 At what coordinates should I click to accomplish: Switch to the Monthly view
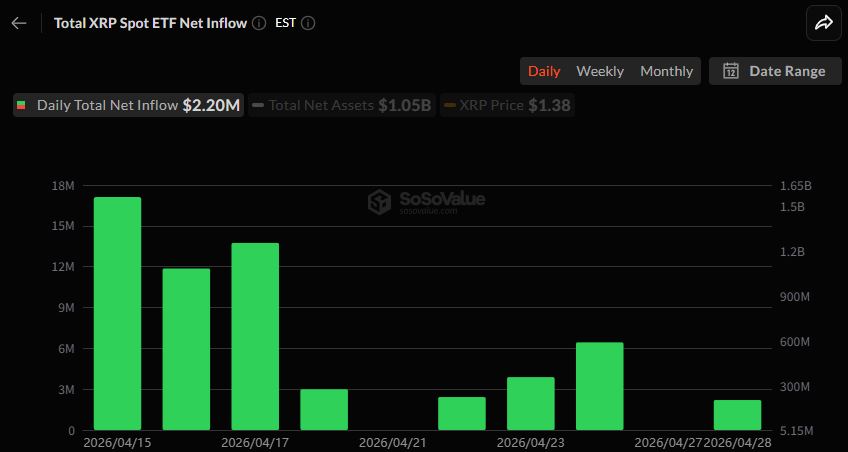pos(666,71)
